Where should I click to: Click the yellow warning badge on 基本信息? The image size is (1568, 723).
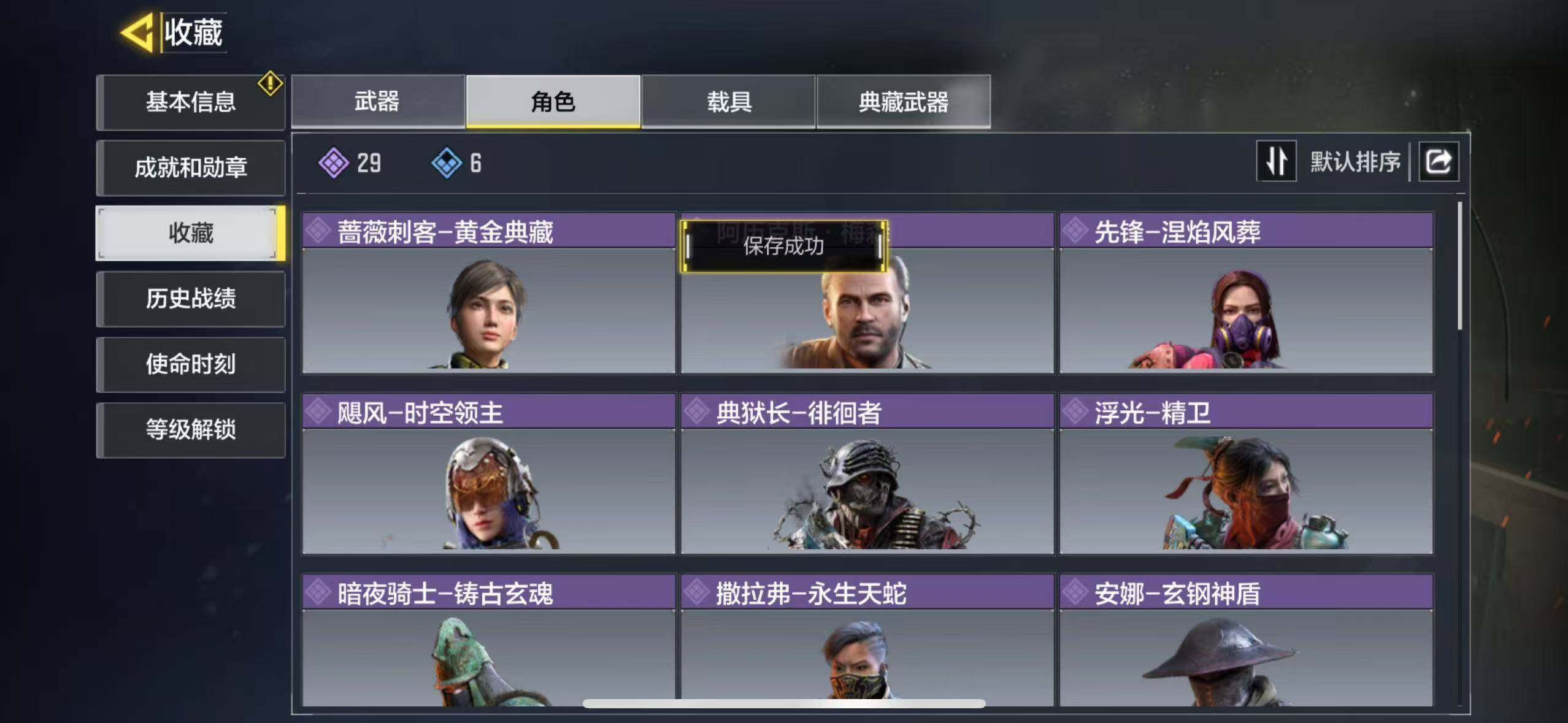[x=270, y=83]
